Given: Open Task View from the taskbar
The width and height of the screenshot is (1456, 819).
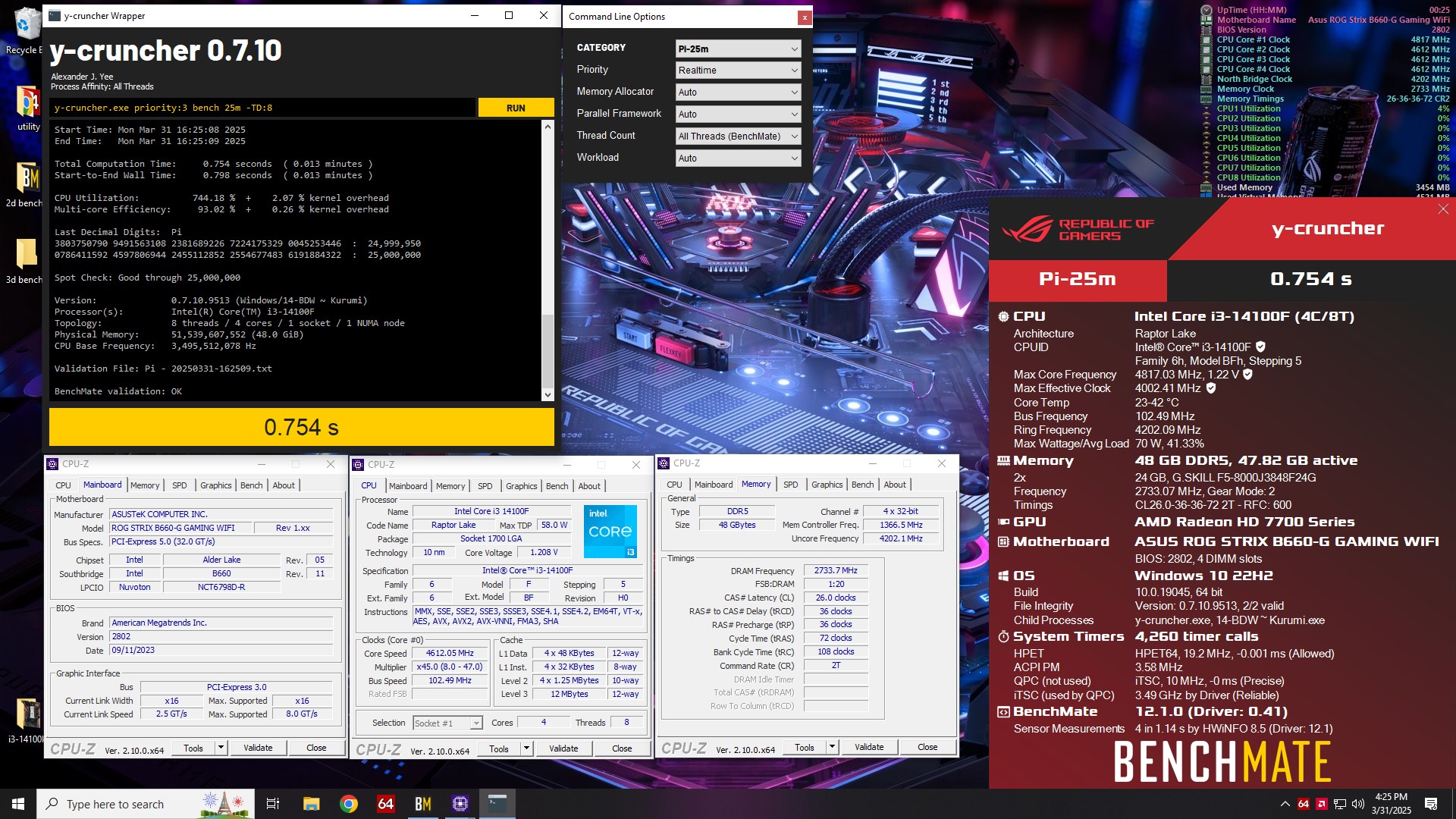Looking at the screenshot, I should [273, 804].
